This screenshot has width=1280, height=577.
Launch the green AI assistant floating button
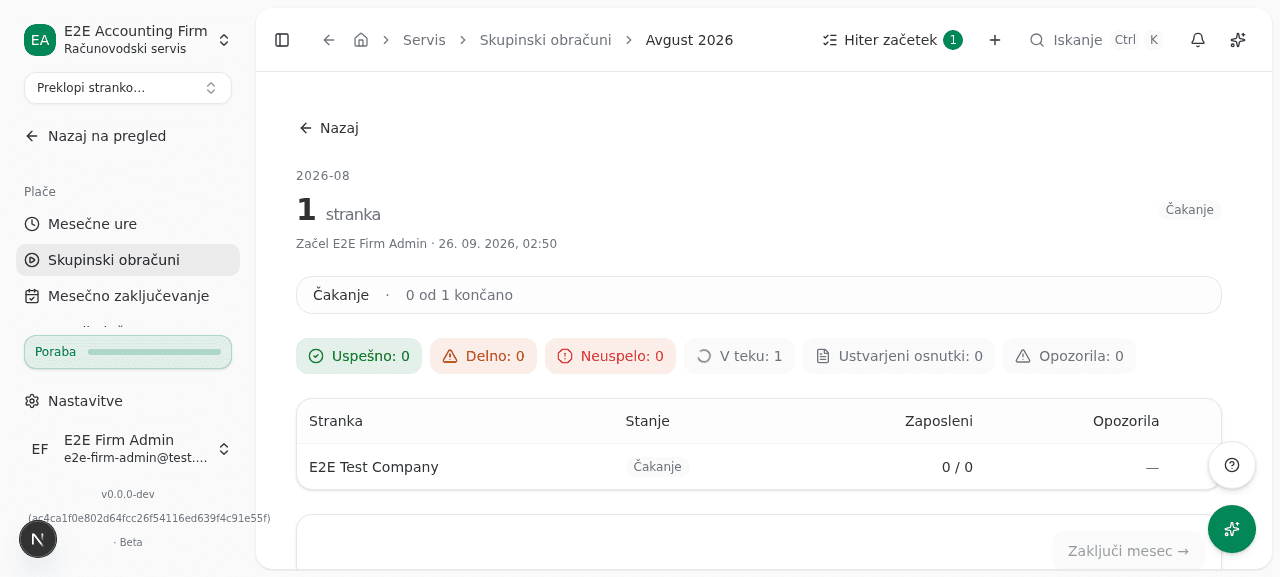coord(1232,529)
